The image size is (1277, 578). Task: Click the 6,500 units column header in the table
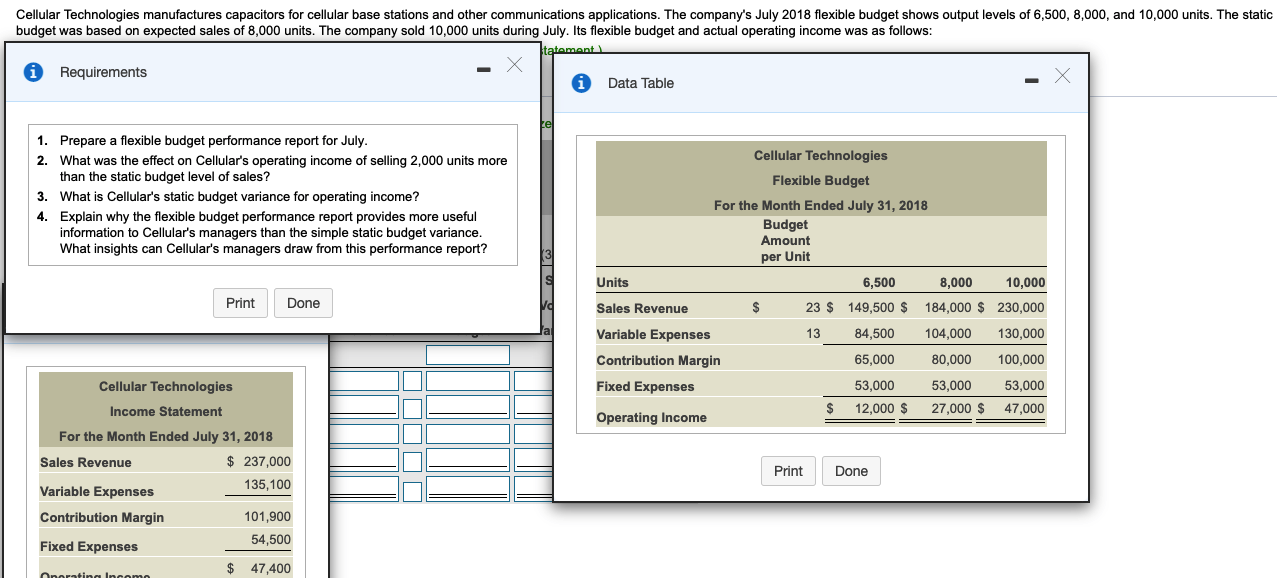click(x=879, y=283)
